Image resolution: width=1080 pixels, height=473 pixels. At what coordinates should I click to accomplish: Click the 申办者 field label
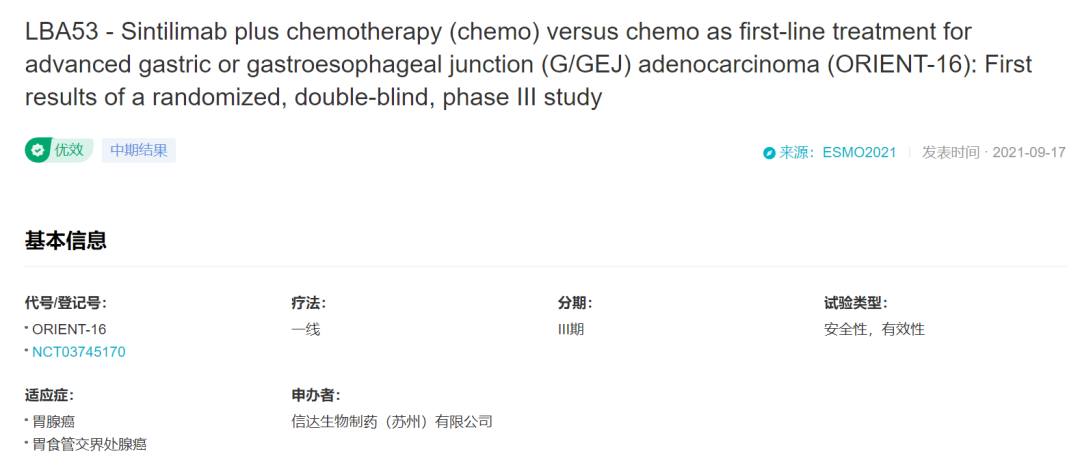click(x=315, y=395)
